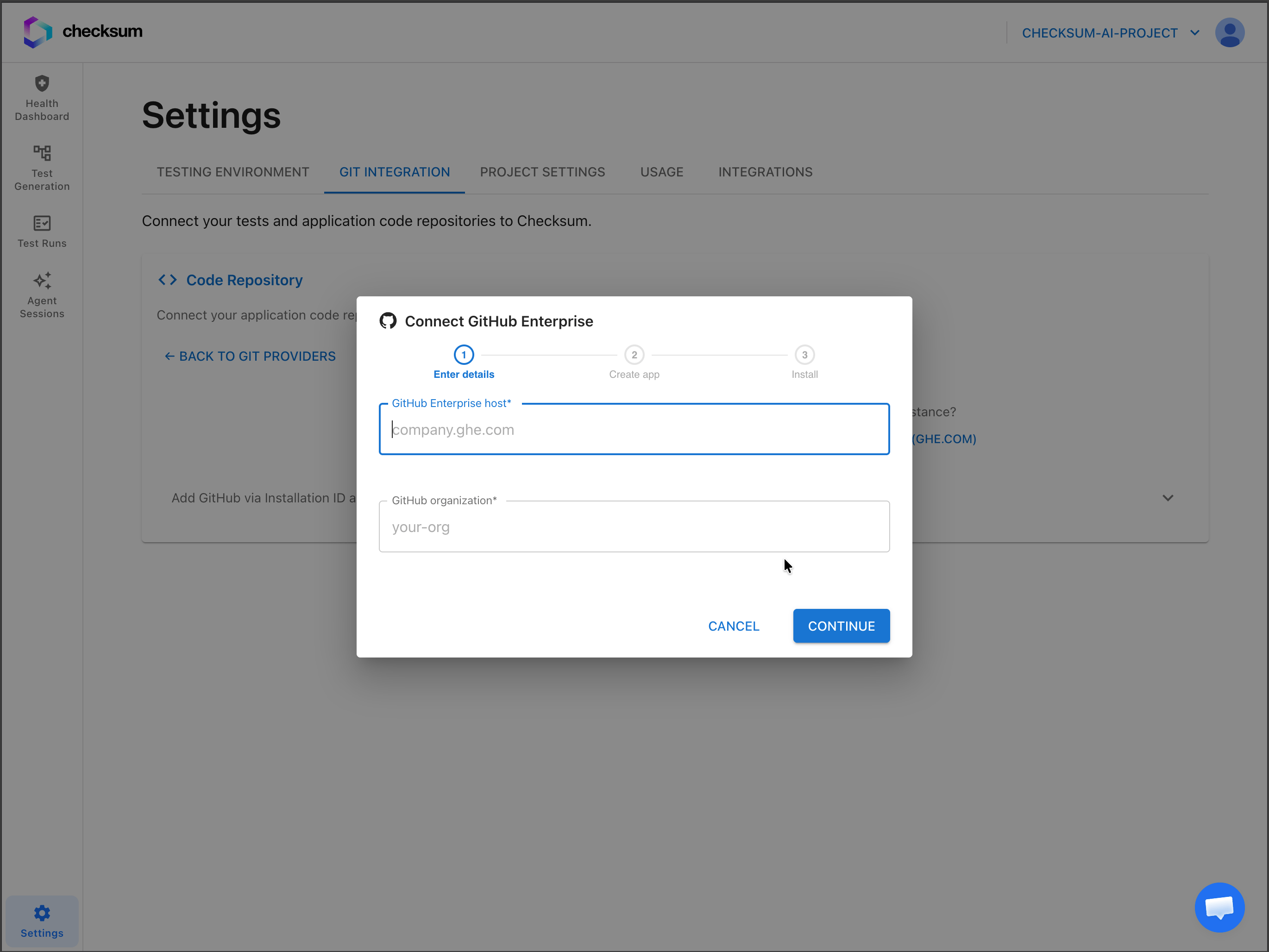Open the chat support bubble

click(x=1219, y=907)
